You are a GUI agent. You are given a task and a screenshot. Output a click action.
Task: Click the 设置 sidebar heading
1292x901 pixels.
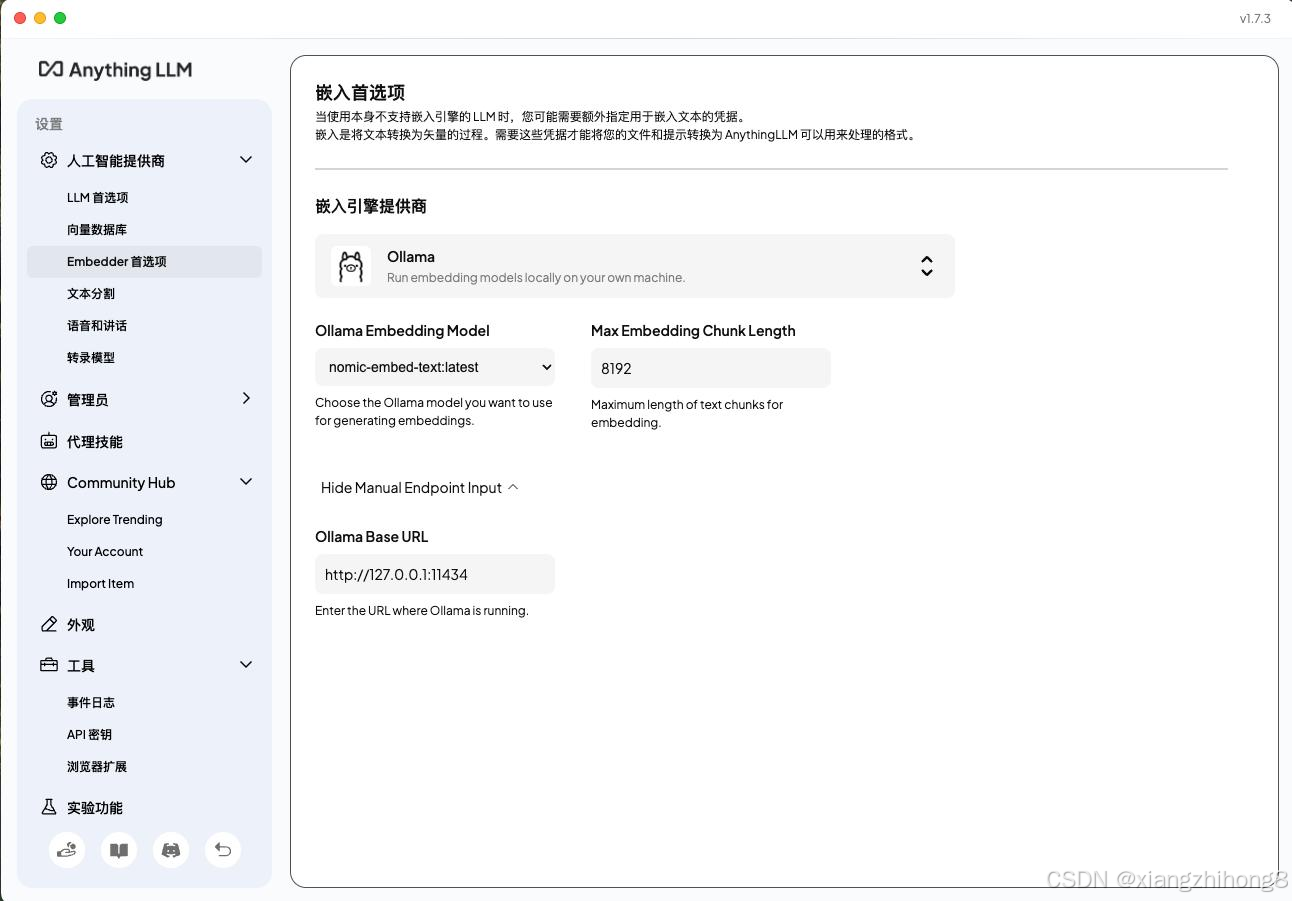tap(49, 124)
